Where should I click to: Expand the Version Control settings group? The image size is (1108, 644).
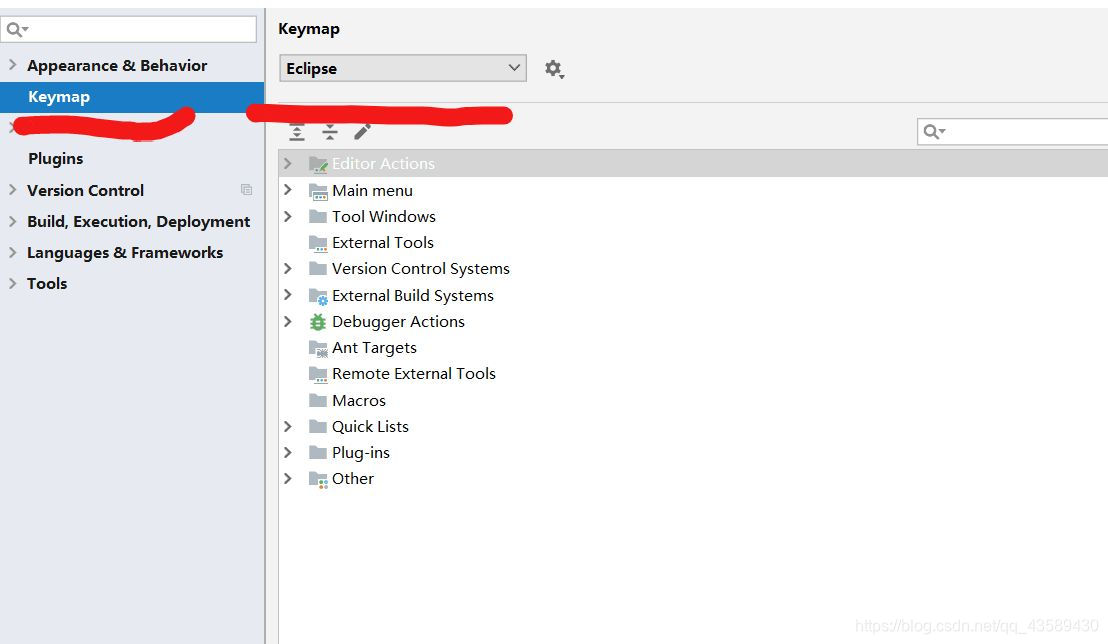click(x=12, y=189)
